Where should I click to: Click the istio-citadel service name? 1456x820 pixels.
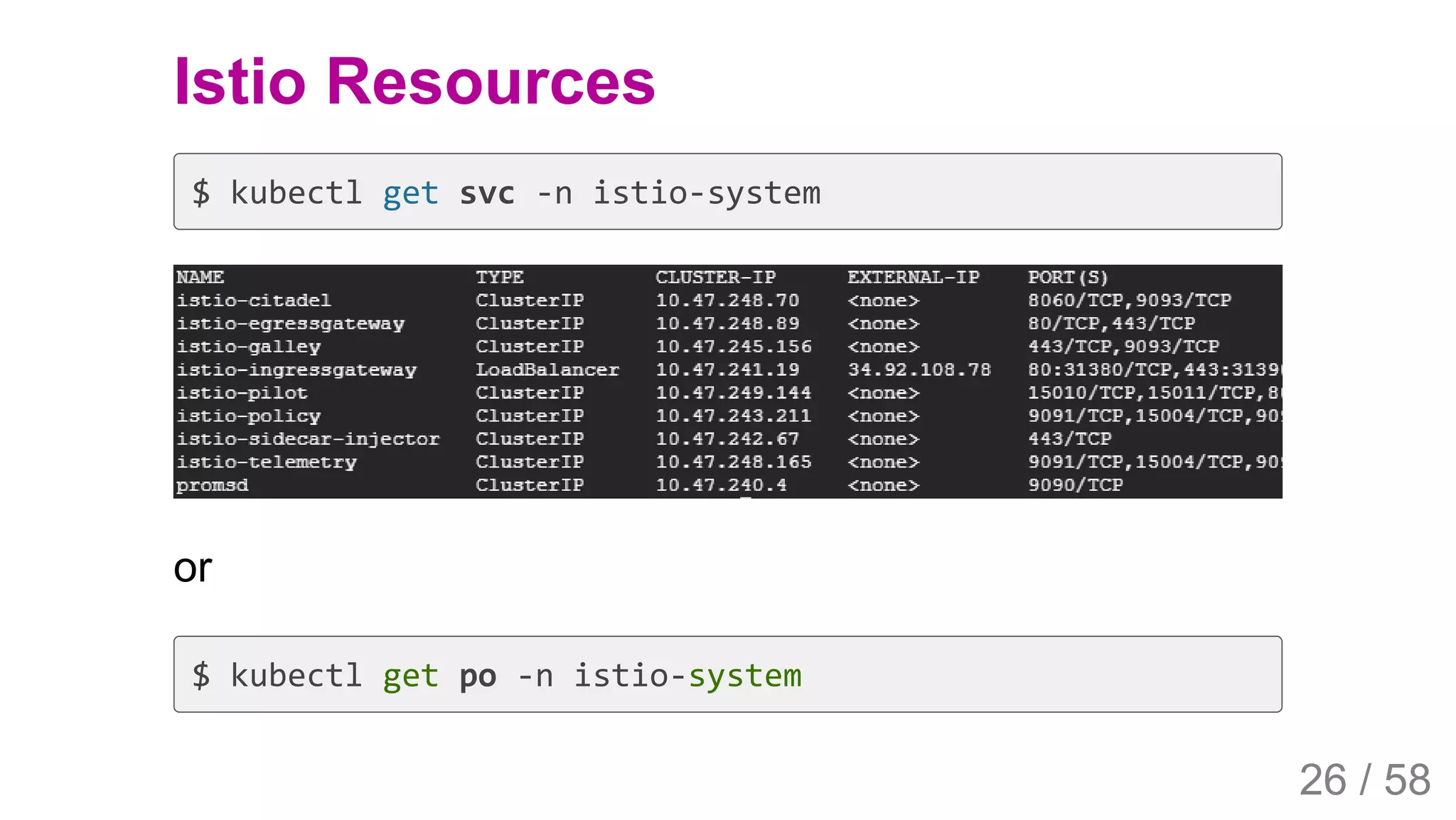coord(254,301)
